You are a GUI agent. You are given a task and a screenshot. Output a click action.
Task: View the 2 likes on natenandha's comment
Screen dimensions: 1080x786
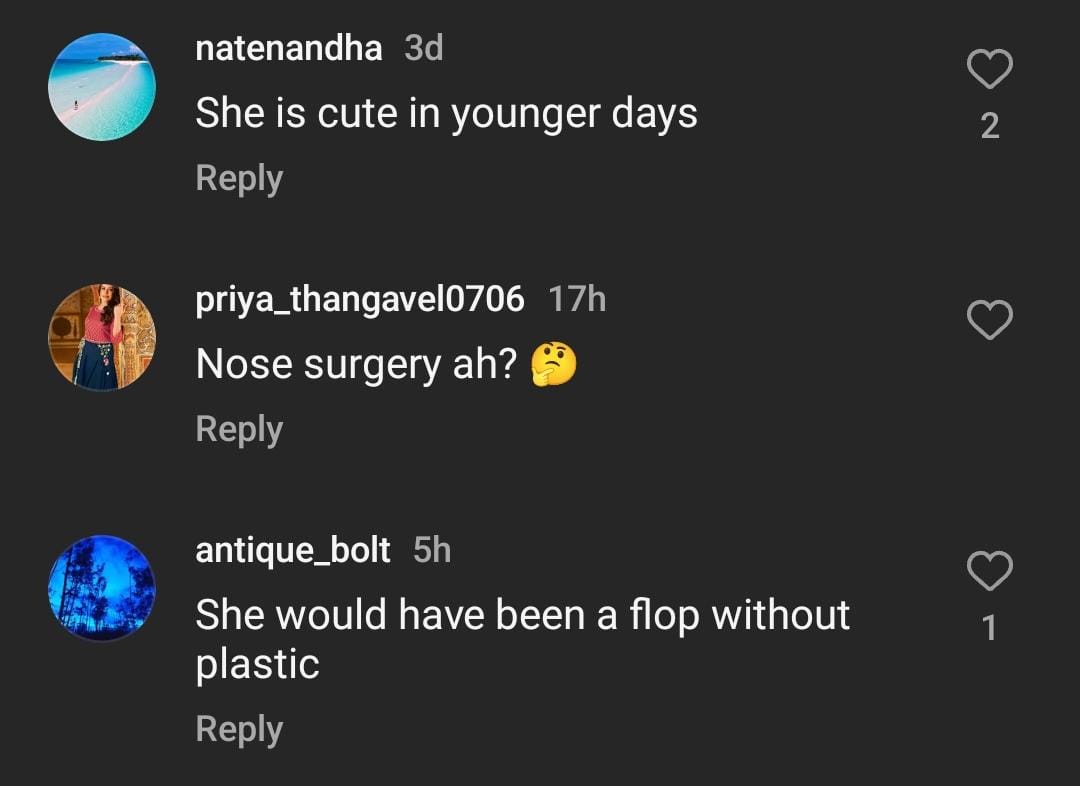pyautogui.click(x=990, y=126)
